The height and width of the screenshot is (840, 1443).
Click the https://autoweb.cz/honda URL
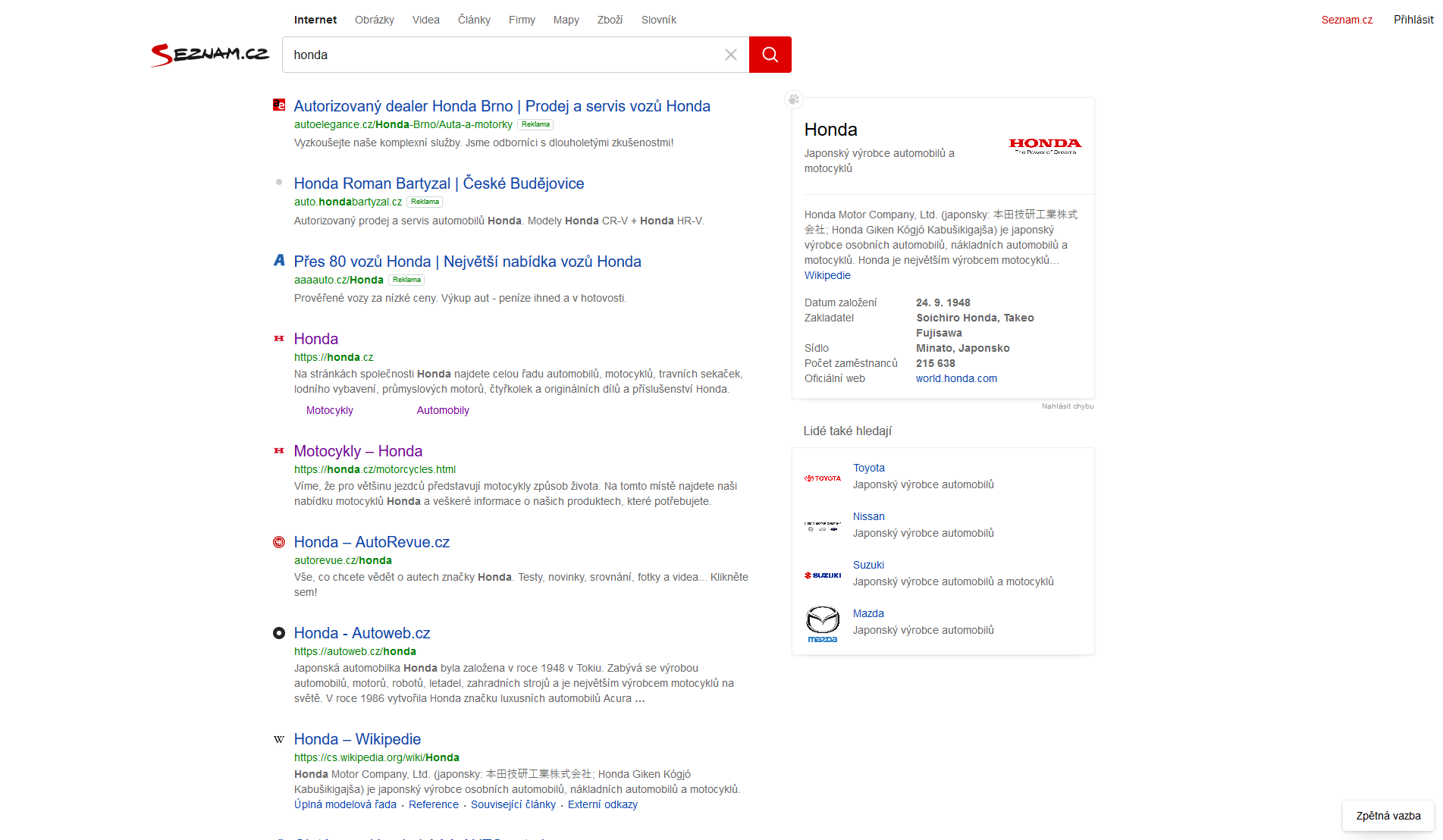355,651
